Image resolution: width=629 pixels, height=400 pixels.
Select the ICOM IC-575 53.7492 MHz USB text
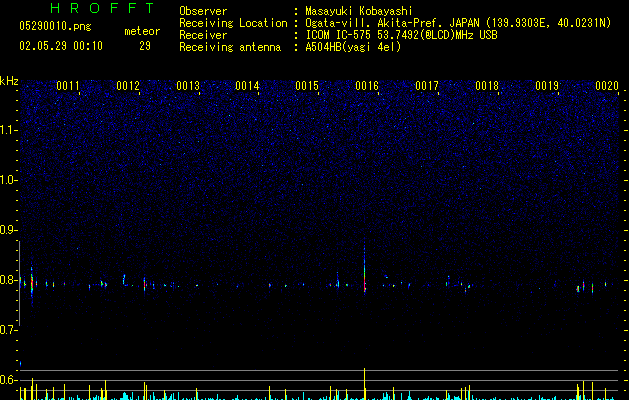coord(401,35)
